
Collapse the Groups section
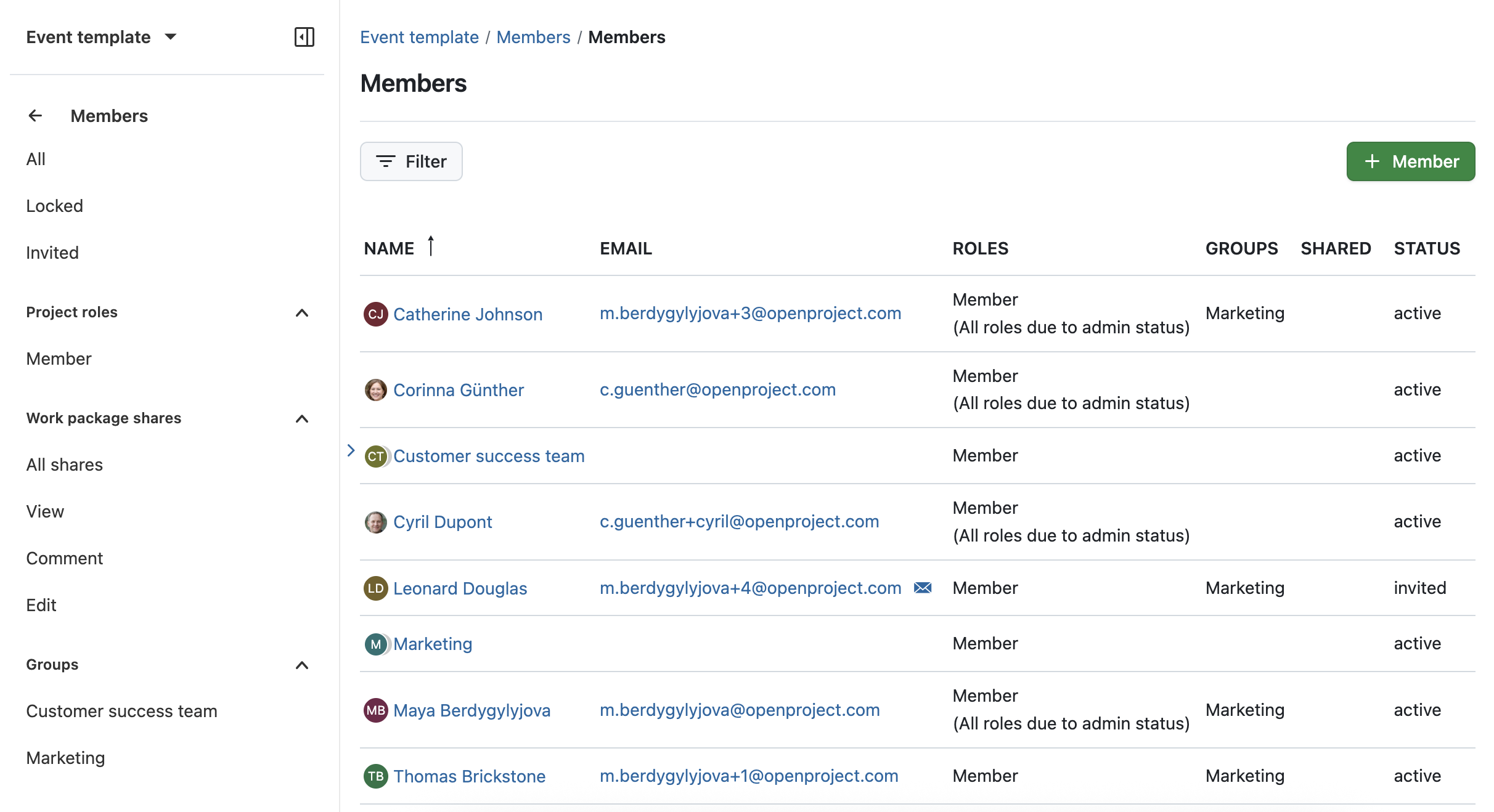(x=301, y=666)
